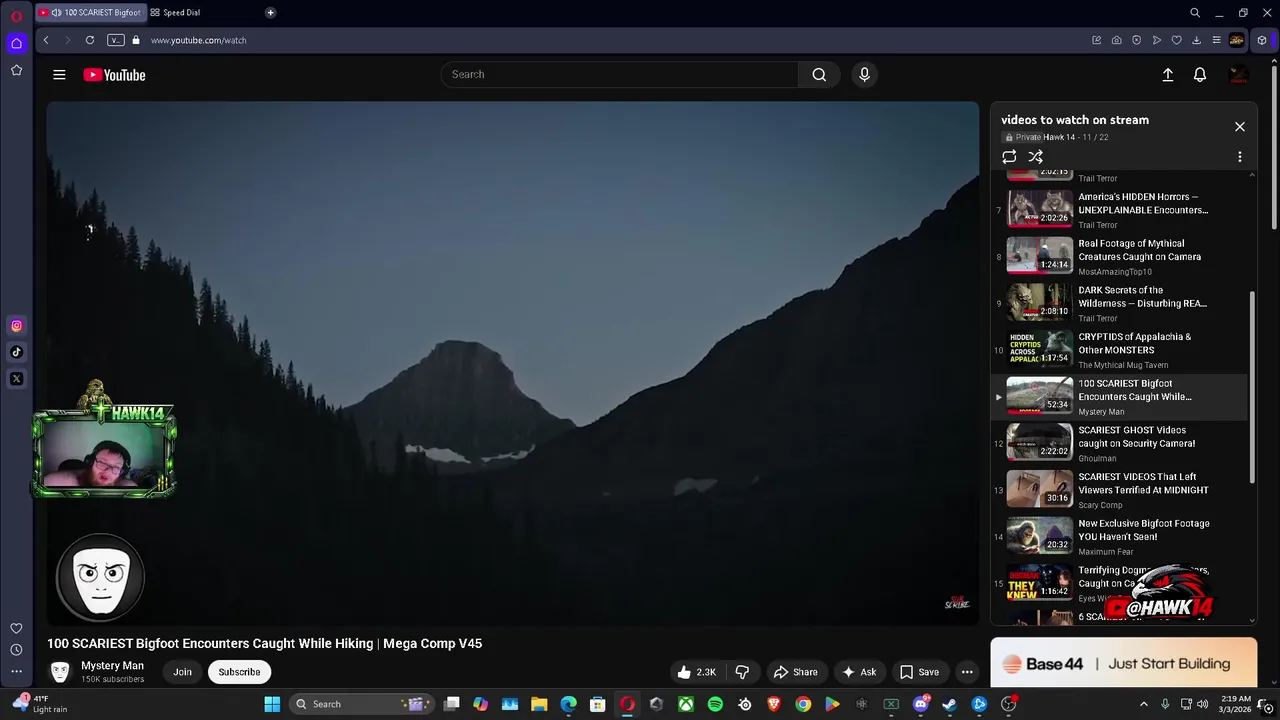Save the video to a playlist

click(x=919, y=672)
